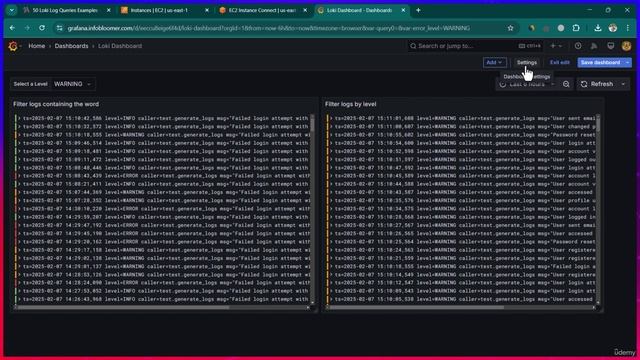The image size is (640, 360).
Task: Open the Grafana help icon
Action: click(578, 46)
